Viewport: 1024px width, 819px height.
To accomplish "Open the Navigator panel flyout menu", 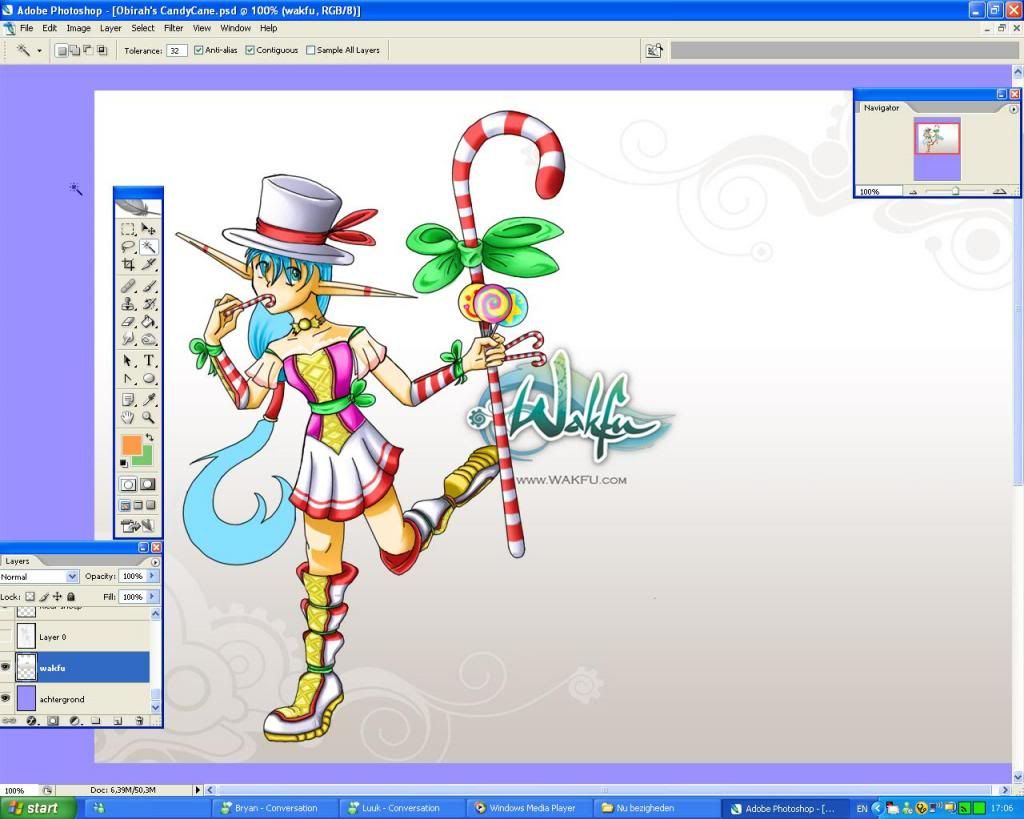I will pos(1014,109).
